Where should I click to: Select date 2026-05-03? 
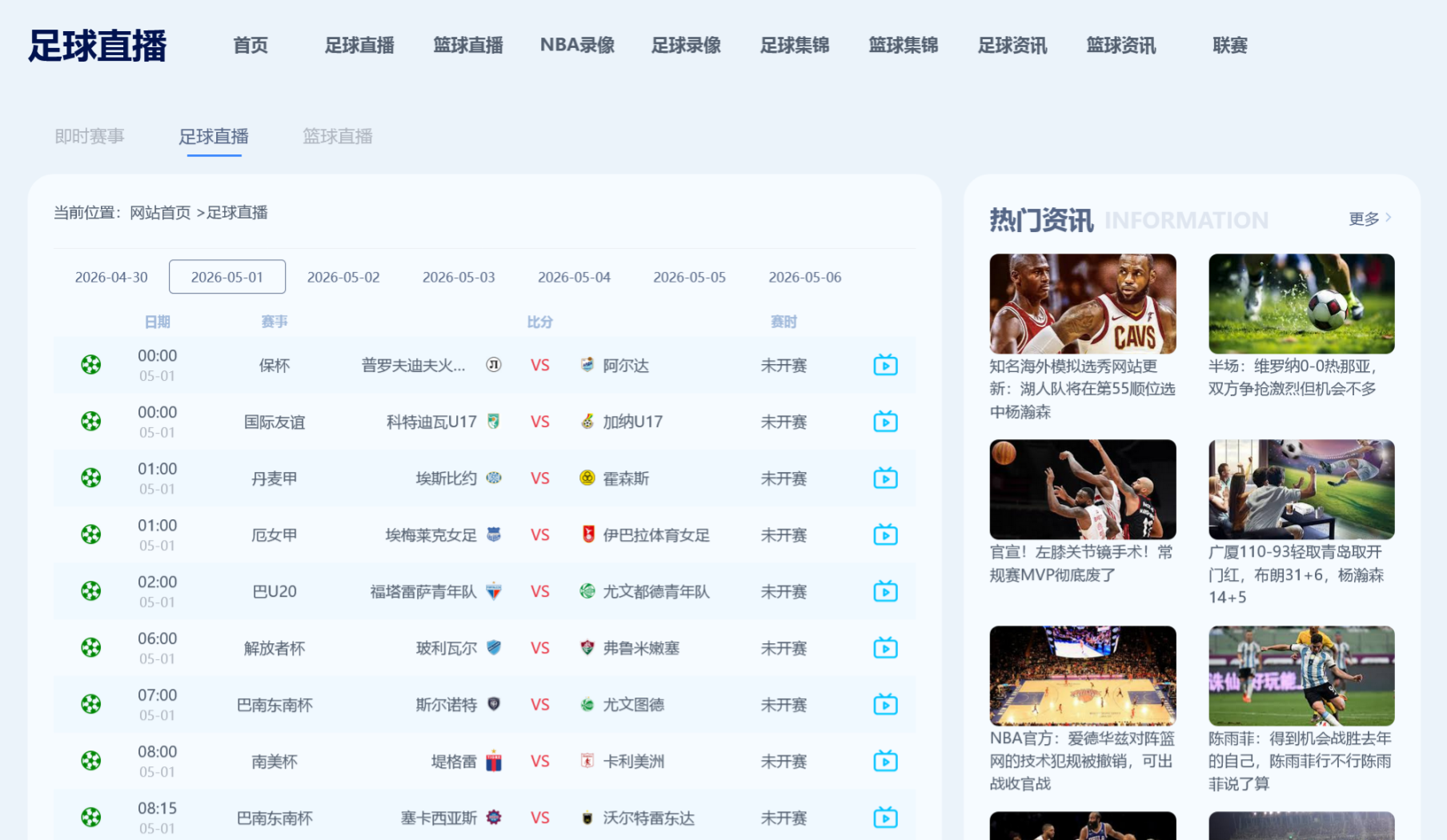tap(459, 277)
